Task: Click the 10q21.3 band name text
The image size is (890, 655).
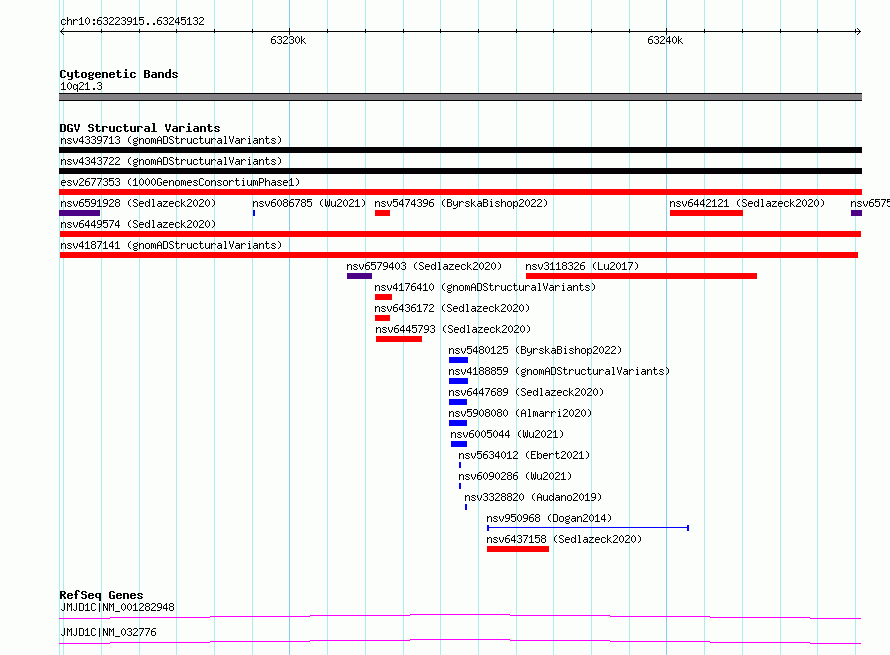Action: coord(81,86)
